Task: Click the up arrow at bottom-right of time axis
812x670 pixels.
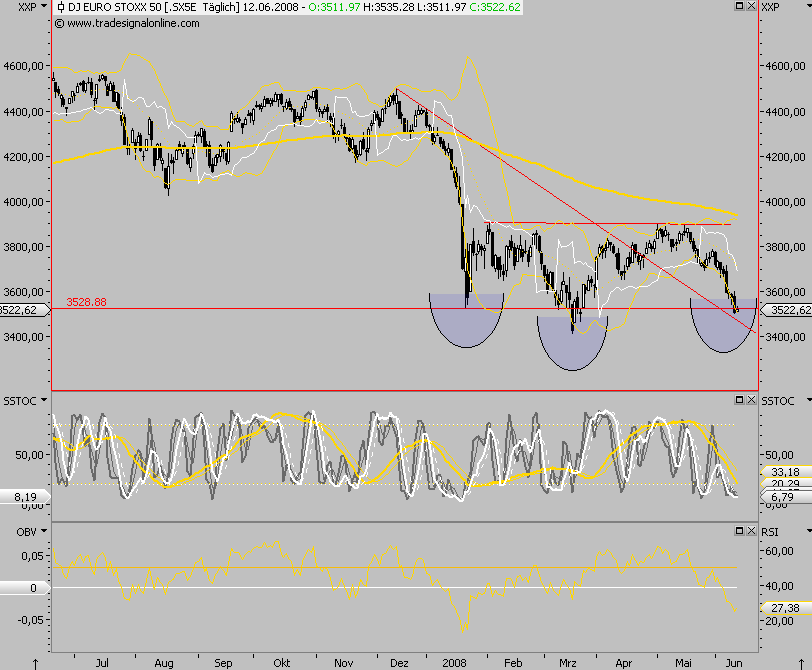Action: [x=801, y=664]
